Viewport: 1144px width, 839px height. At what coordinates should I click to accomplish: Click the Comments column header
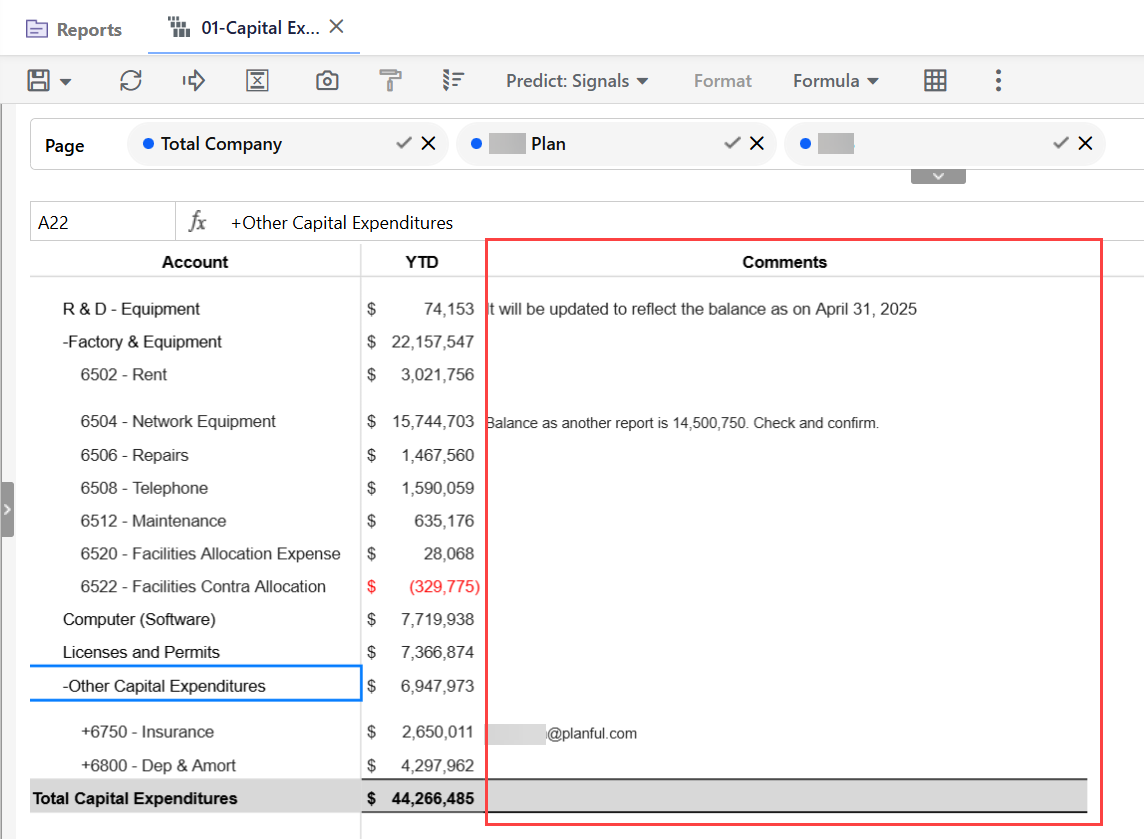click(784, 262)
